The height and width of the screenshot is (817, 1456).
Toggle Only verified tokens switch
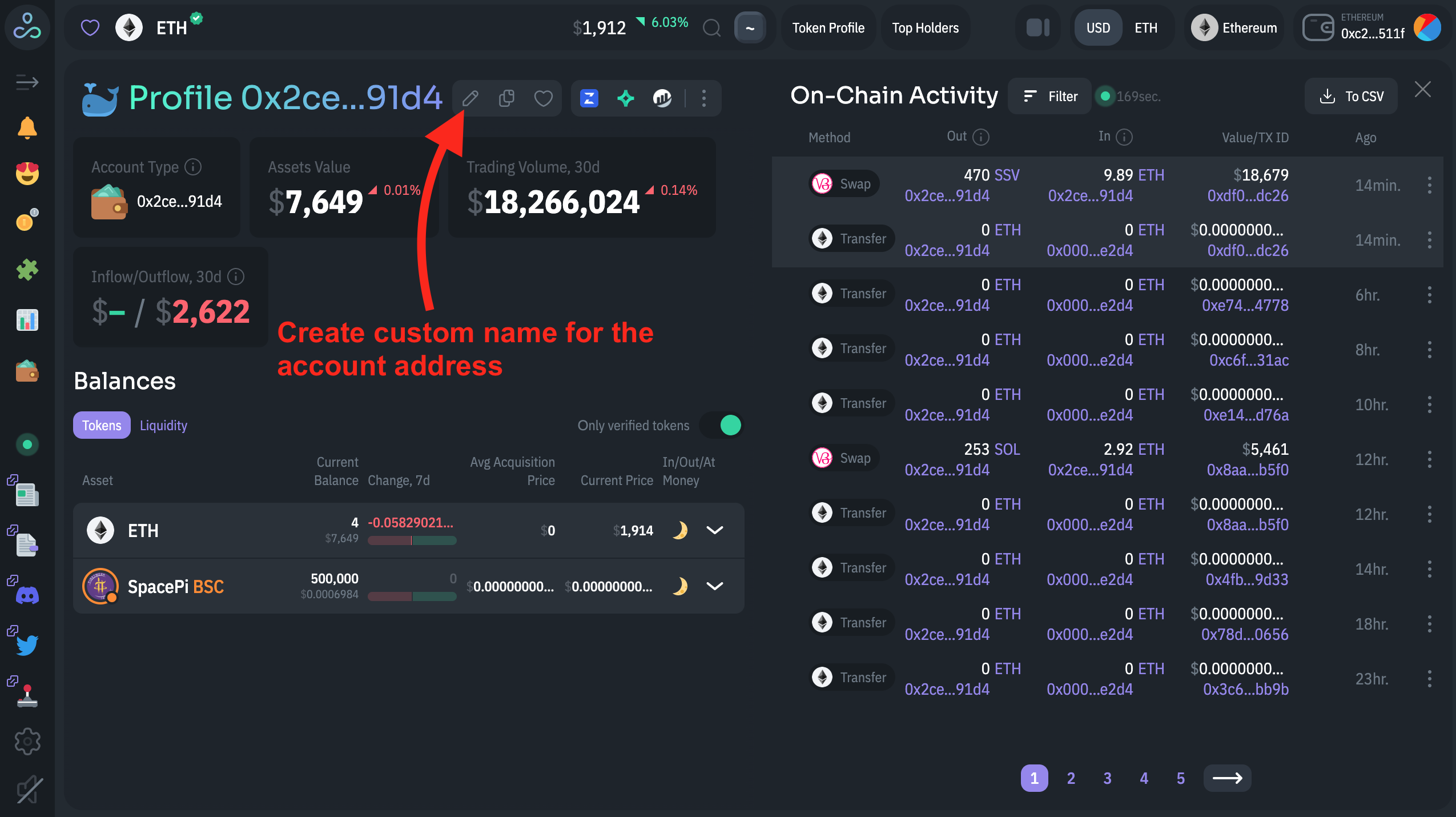tap(723, 425)
